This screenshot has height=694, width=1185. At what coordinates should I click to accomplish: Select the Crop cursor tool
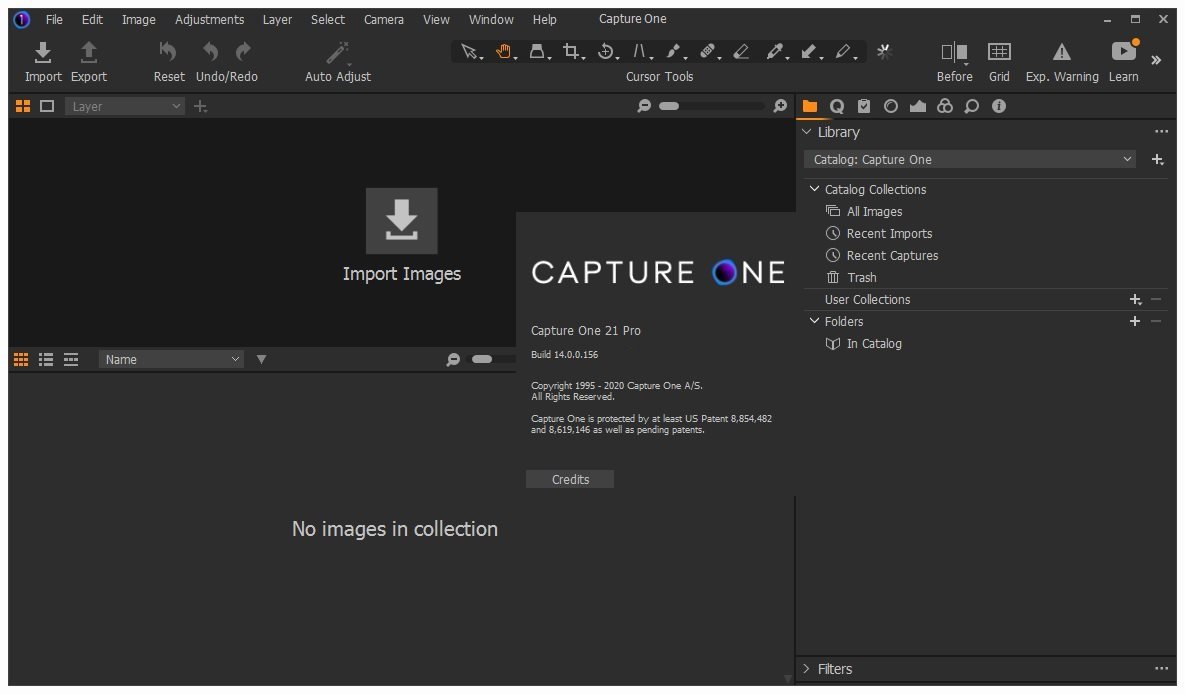pyautogui.click(x=571, y=52)
